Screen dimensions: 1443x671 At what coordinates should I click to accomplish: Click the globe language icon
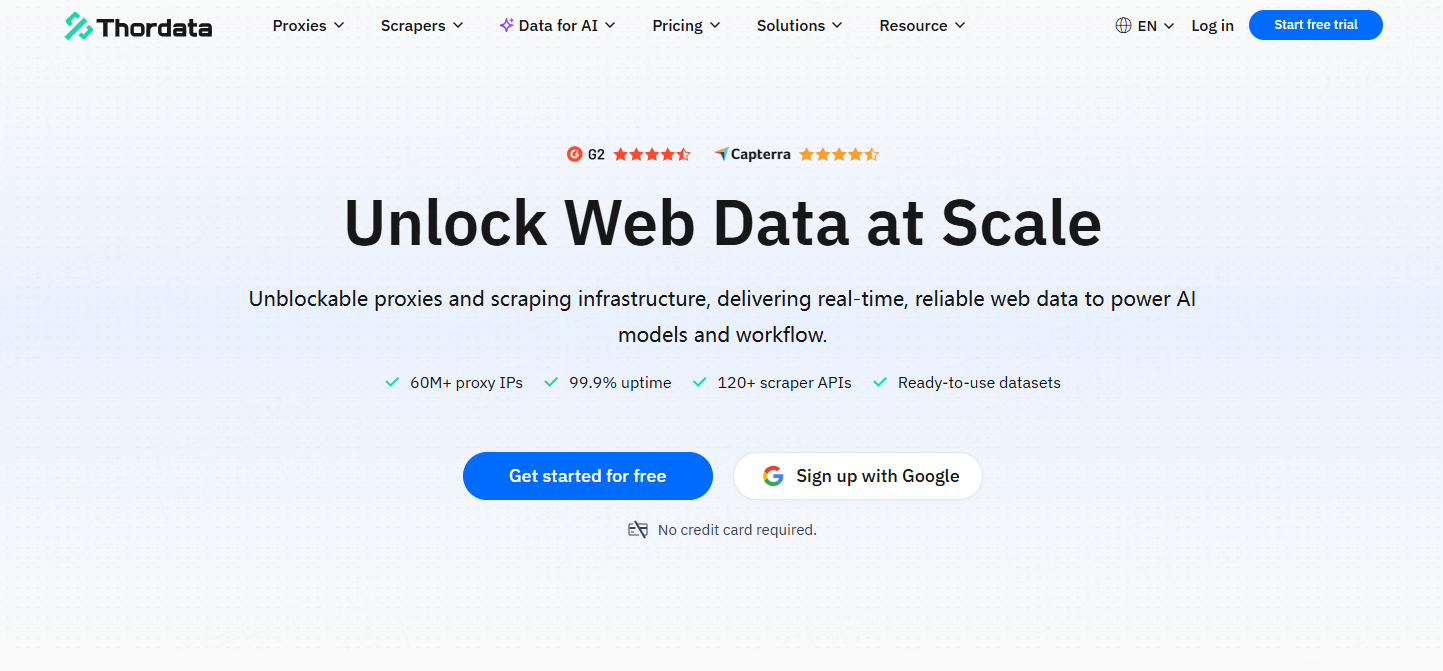click(1123, 26)
